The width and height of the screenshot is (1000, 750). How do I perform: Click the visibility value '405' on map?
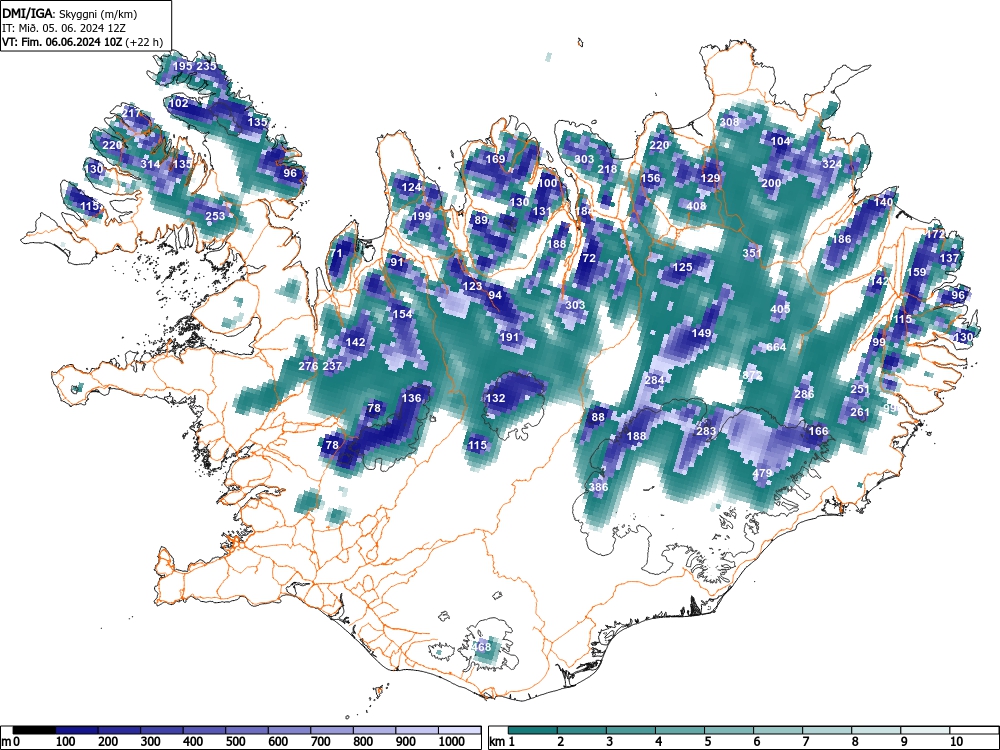(781, 309)
